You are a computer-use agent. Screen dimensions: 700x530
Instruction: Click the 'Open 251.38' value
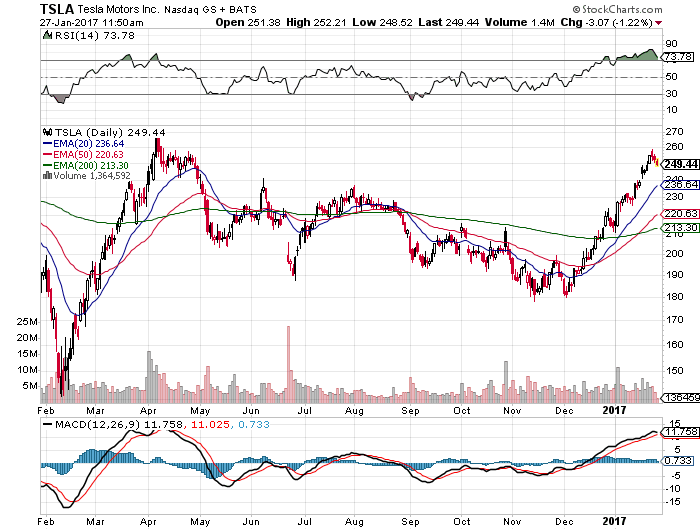coord(248,22)
